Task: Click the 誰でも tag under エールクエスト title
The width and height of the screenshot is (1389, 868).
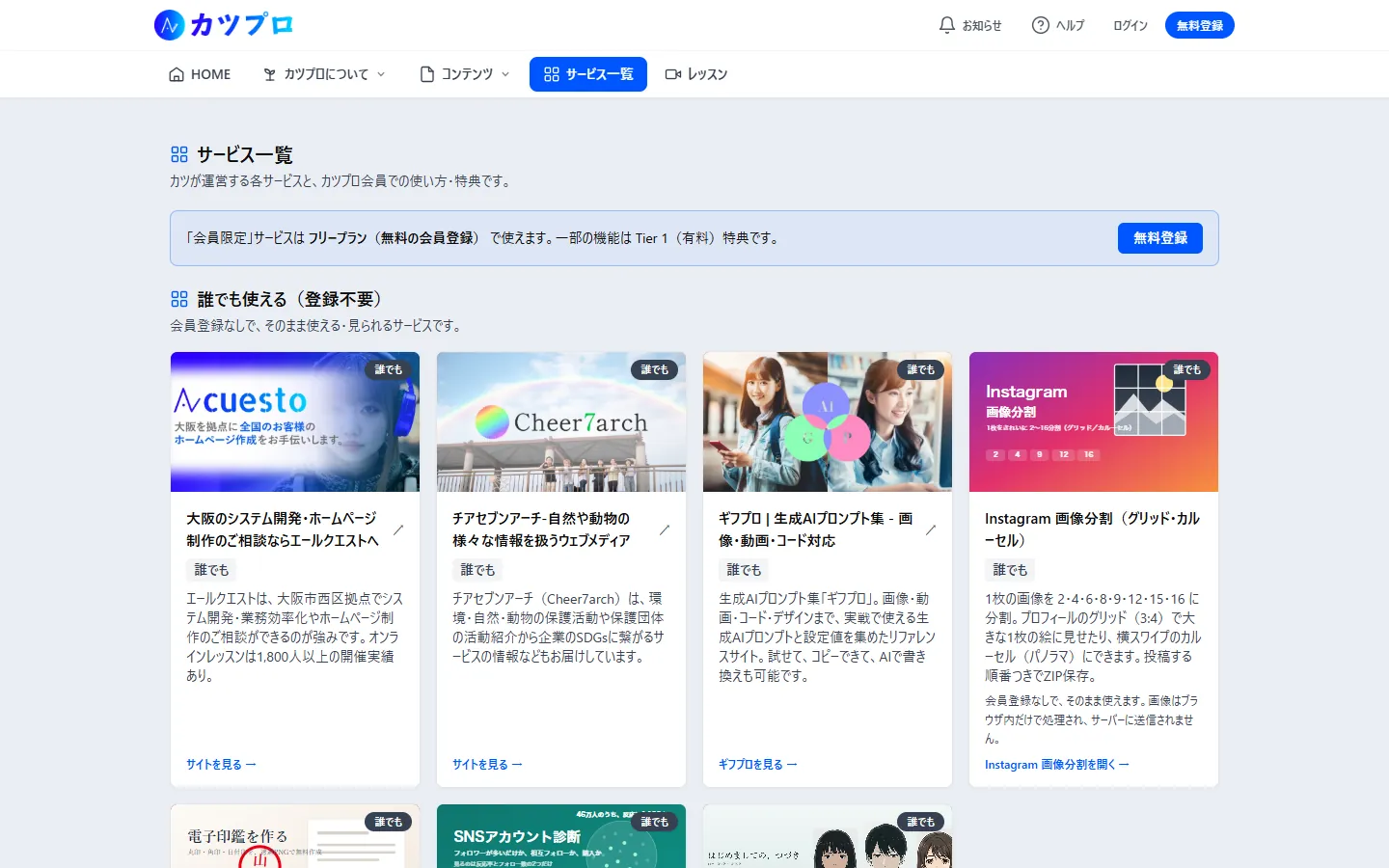Action: click(211, 570)
